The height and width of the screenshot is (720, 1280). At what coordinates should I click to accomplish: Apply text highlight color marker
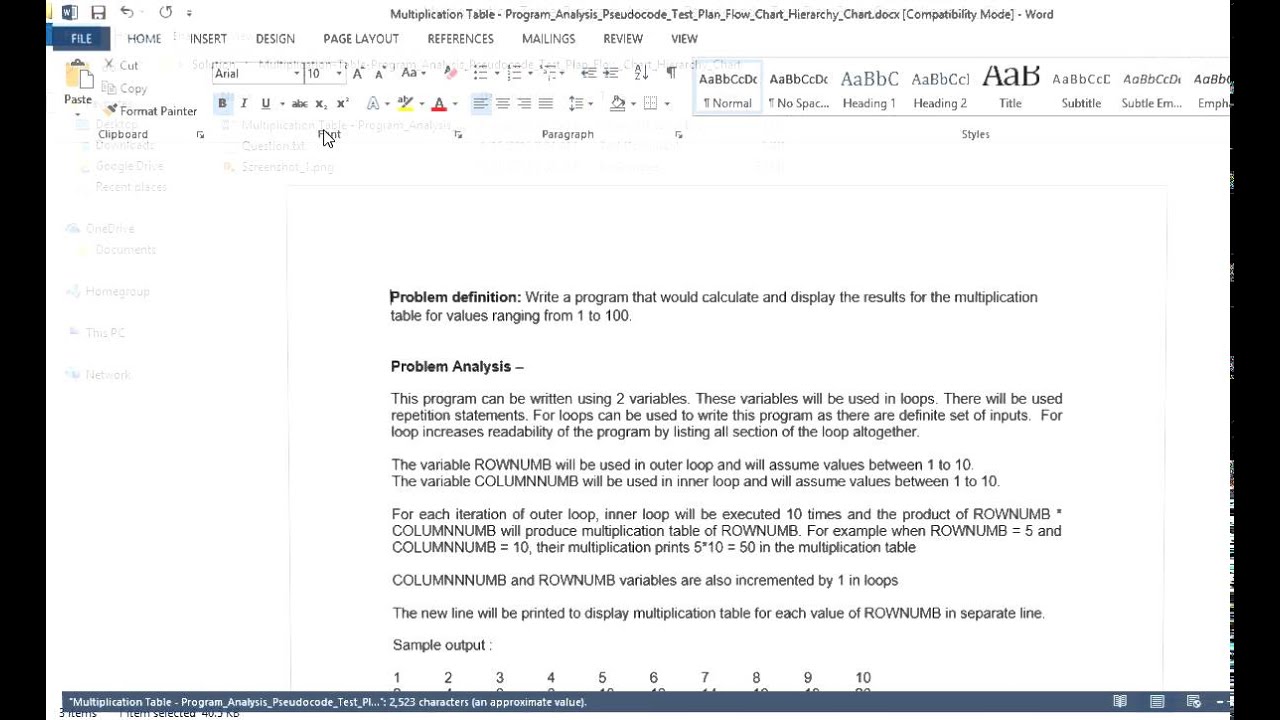point(405,103)
